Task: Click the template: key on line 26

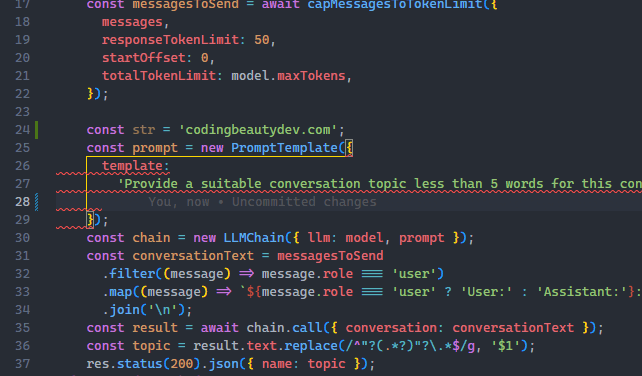Action: (x=136, y=166)
